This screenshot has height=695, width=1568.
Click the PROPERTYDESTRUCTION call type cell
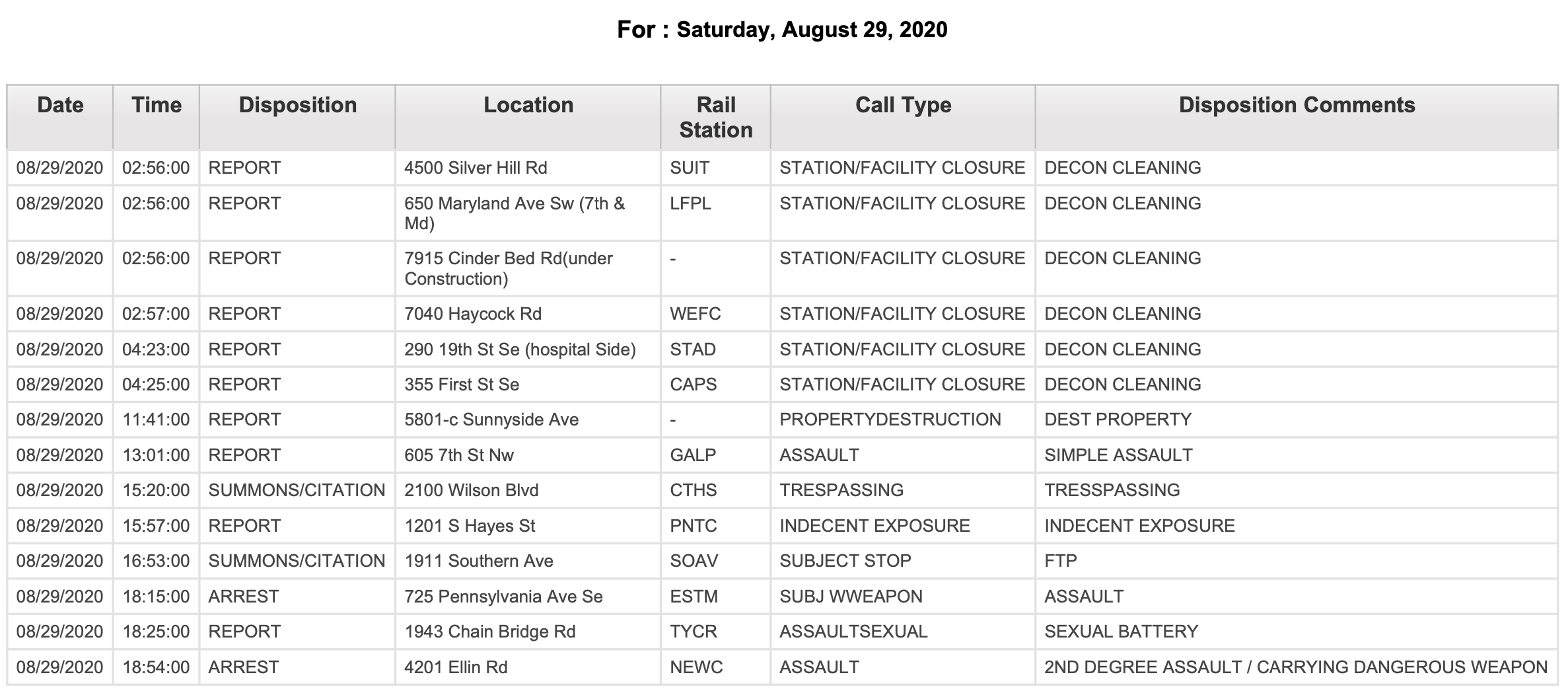coord(903,420)
